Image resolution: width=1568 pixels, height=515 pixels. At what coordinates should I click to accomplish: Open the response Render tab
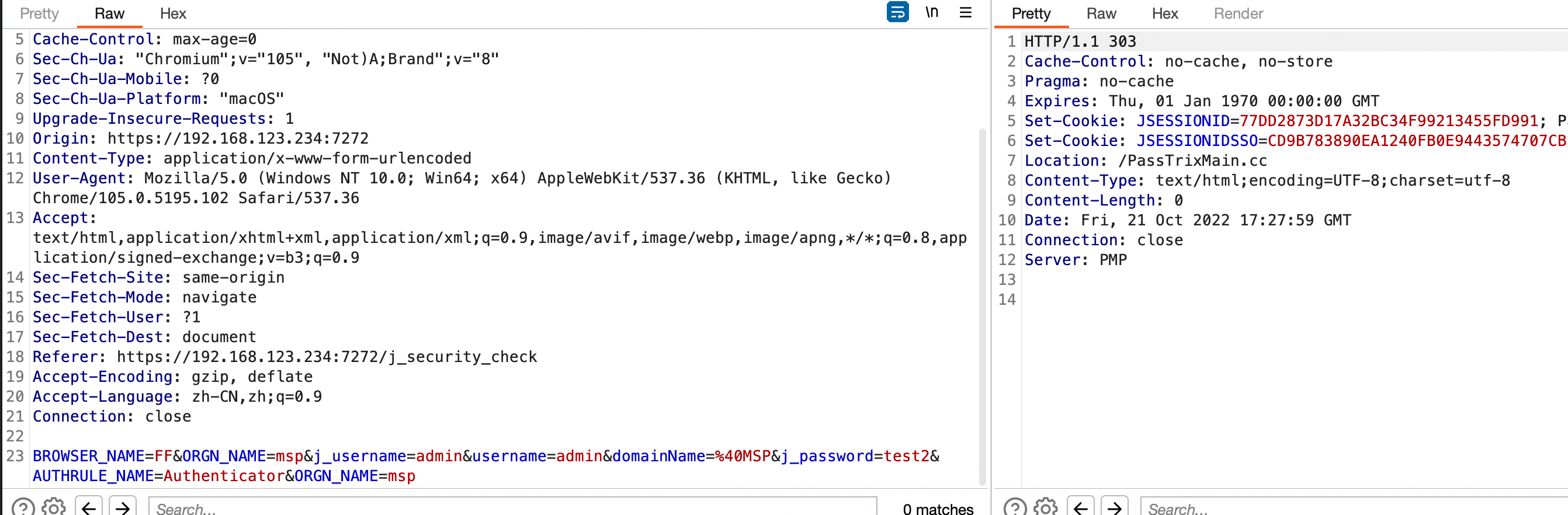1238,13
